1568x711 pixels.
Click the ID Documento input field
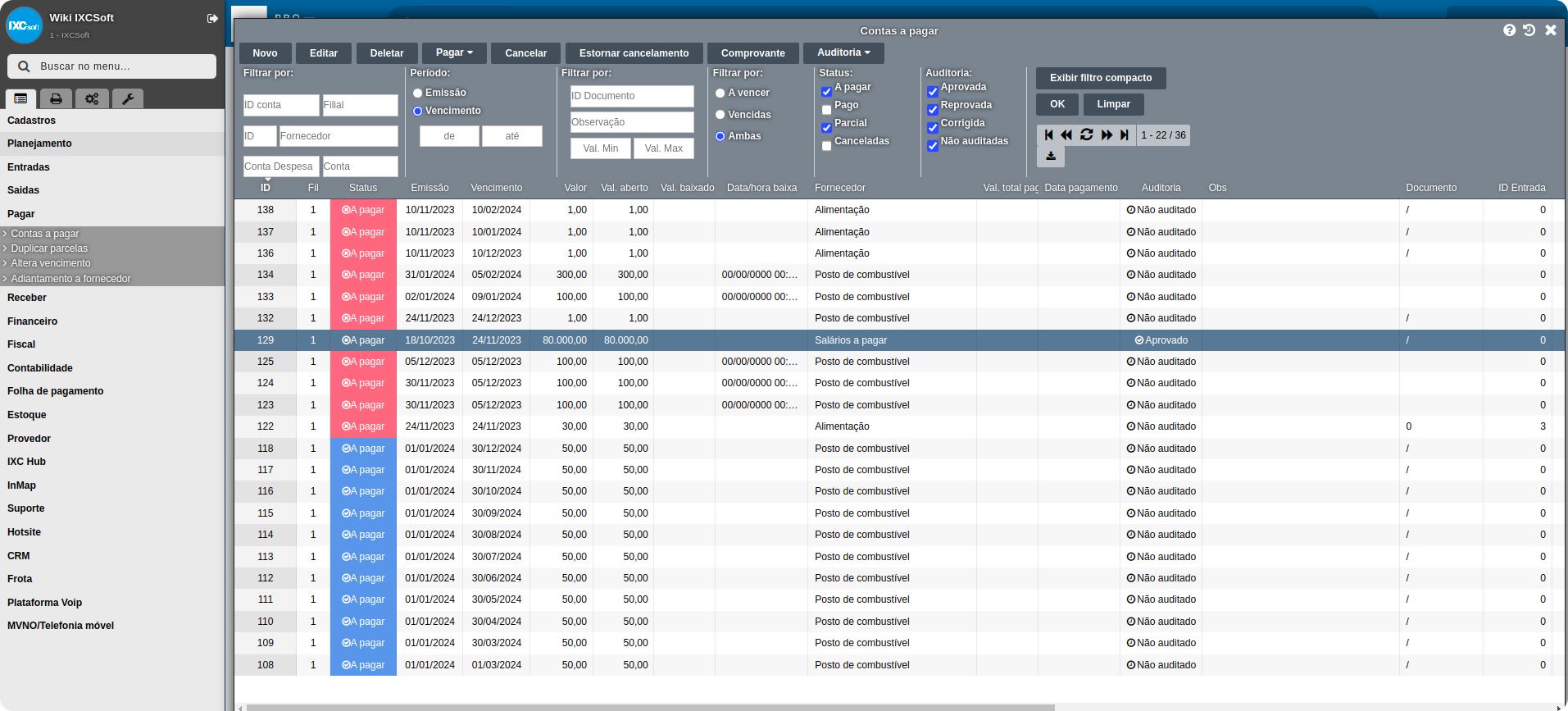[x=632, y=96]
